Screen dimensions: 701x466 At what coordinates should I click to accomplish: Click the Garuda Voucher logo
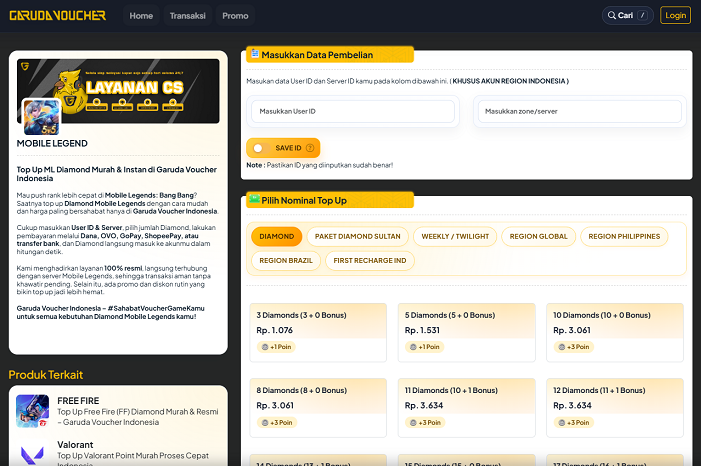coord(58,16)
